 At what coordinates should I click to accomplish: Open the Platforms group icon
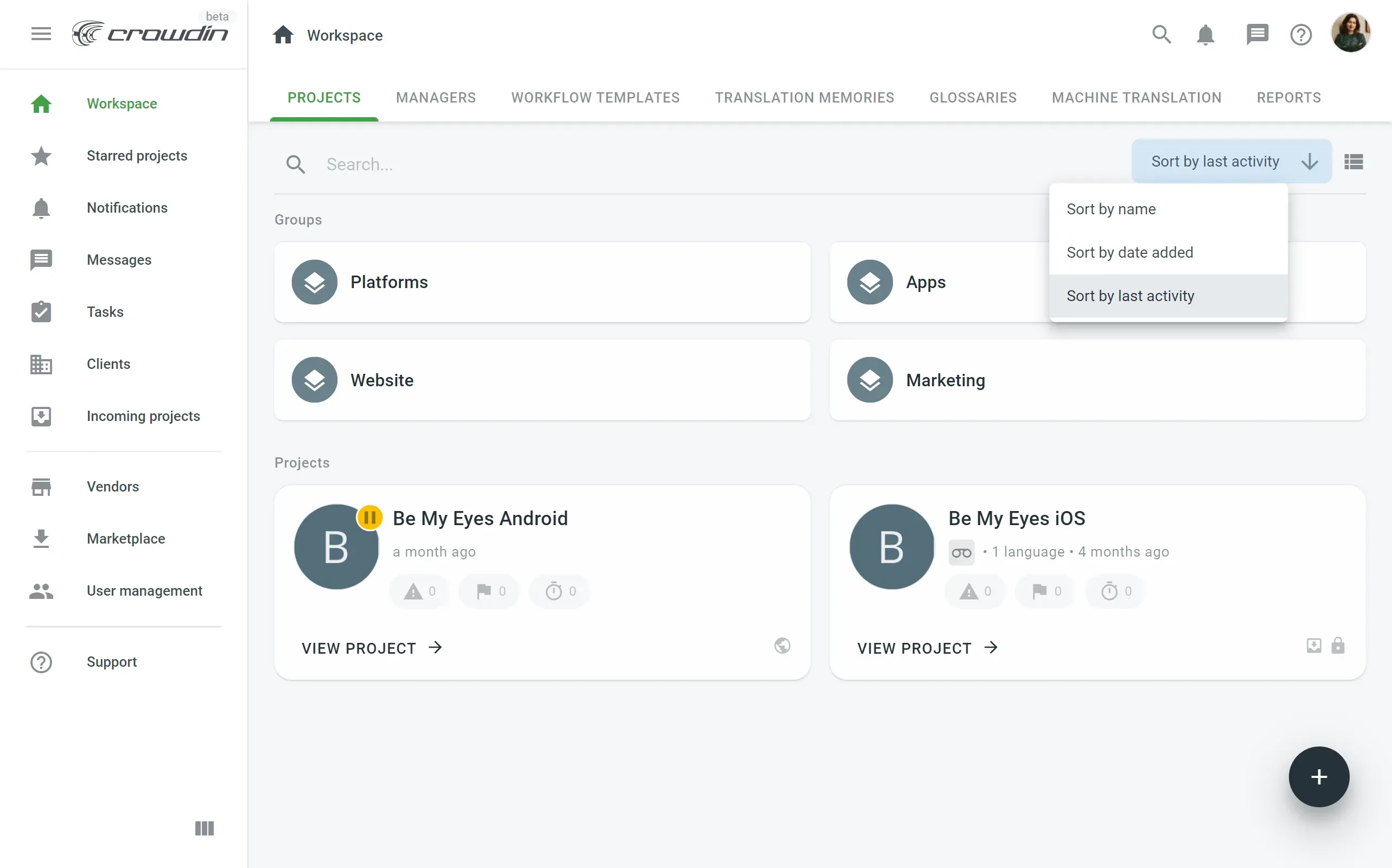(x=314, y=282)
